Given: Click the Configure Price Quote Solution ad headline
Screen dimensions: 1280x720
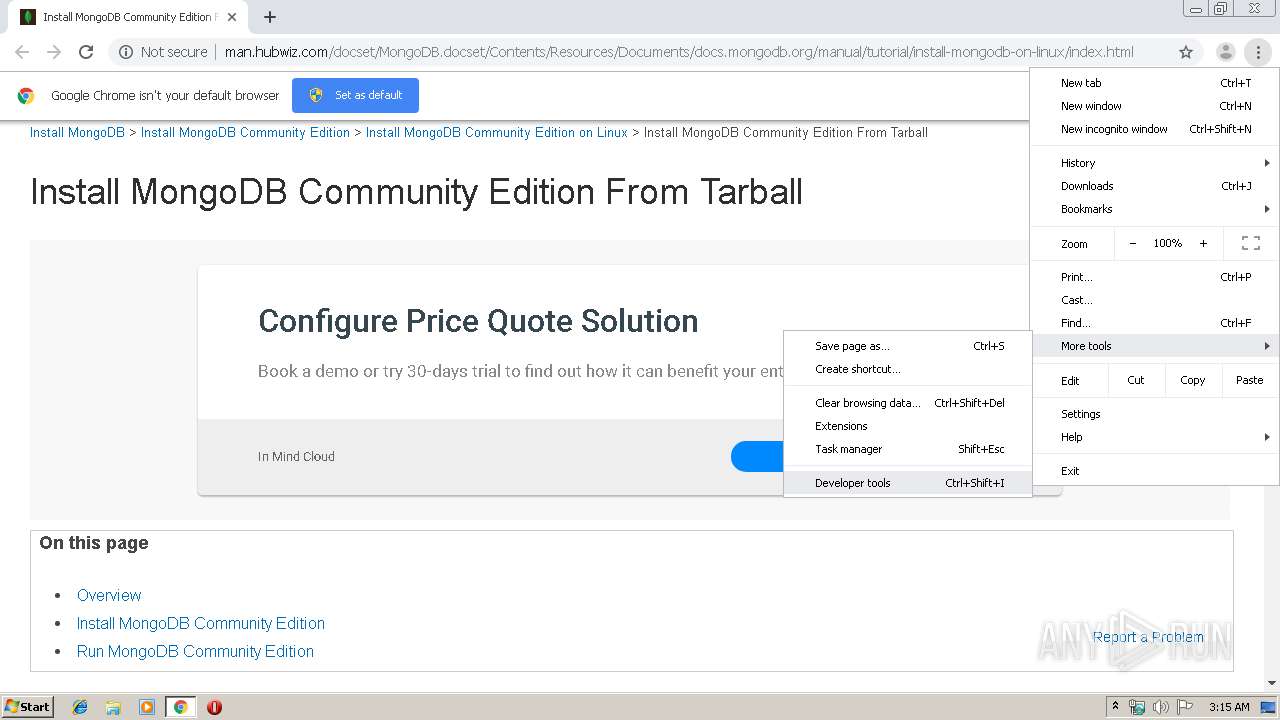Looking at the screenshot, I should pyautogui.click(x=478, y=321).
